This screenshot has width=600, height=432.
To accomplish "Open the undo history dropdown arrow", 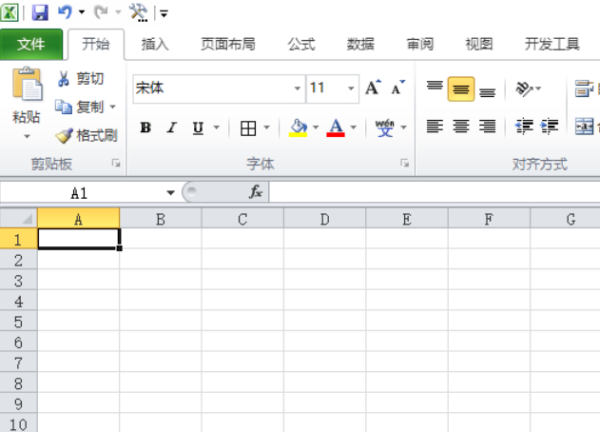I will click(x=82, y=12).
